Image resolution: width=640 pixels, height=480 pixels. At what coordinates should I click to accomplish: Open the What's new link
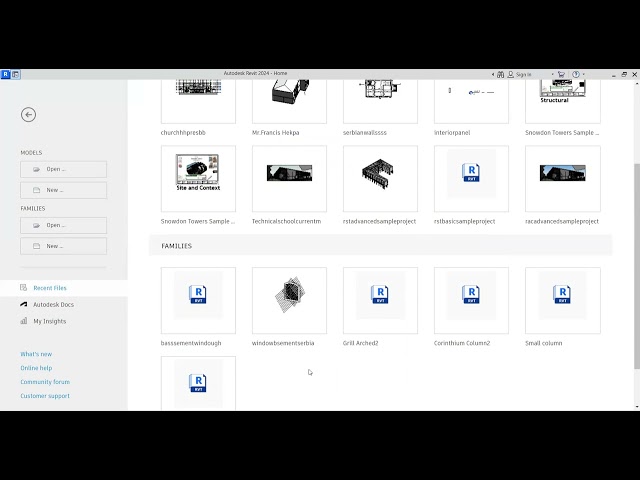coord(36,354)
